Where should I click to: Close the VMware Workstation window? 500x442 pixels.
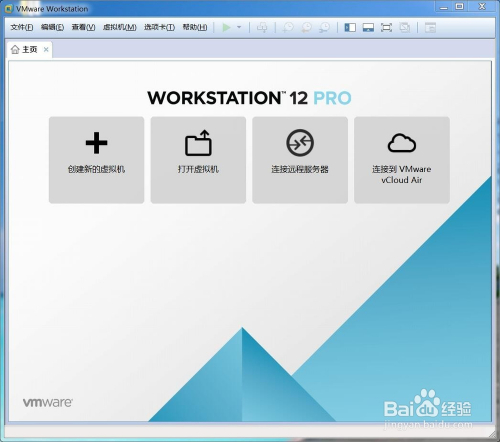(482, 7)
